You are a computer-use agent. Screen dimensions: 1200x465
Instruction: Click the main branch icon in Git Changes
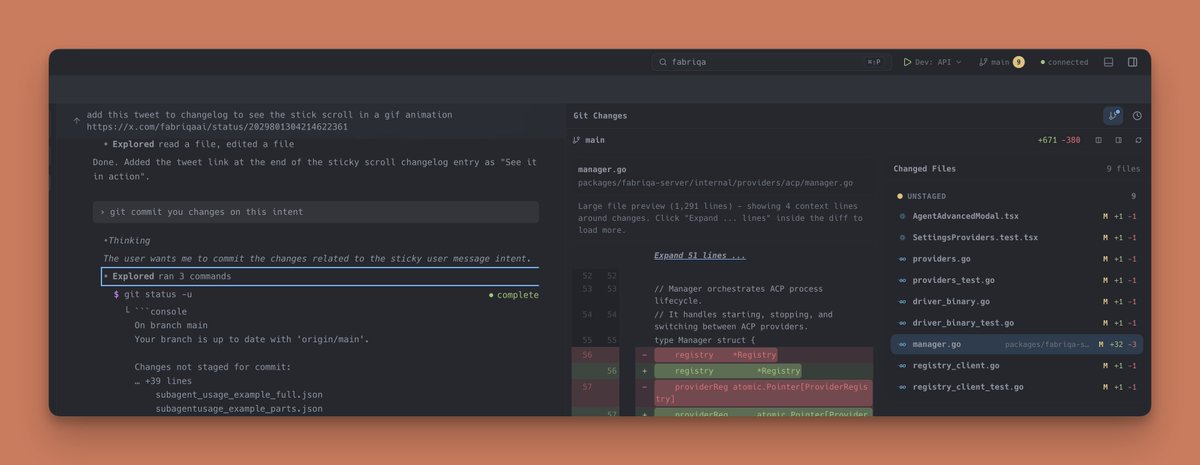coord(578,141)
